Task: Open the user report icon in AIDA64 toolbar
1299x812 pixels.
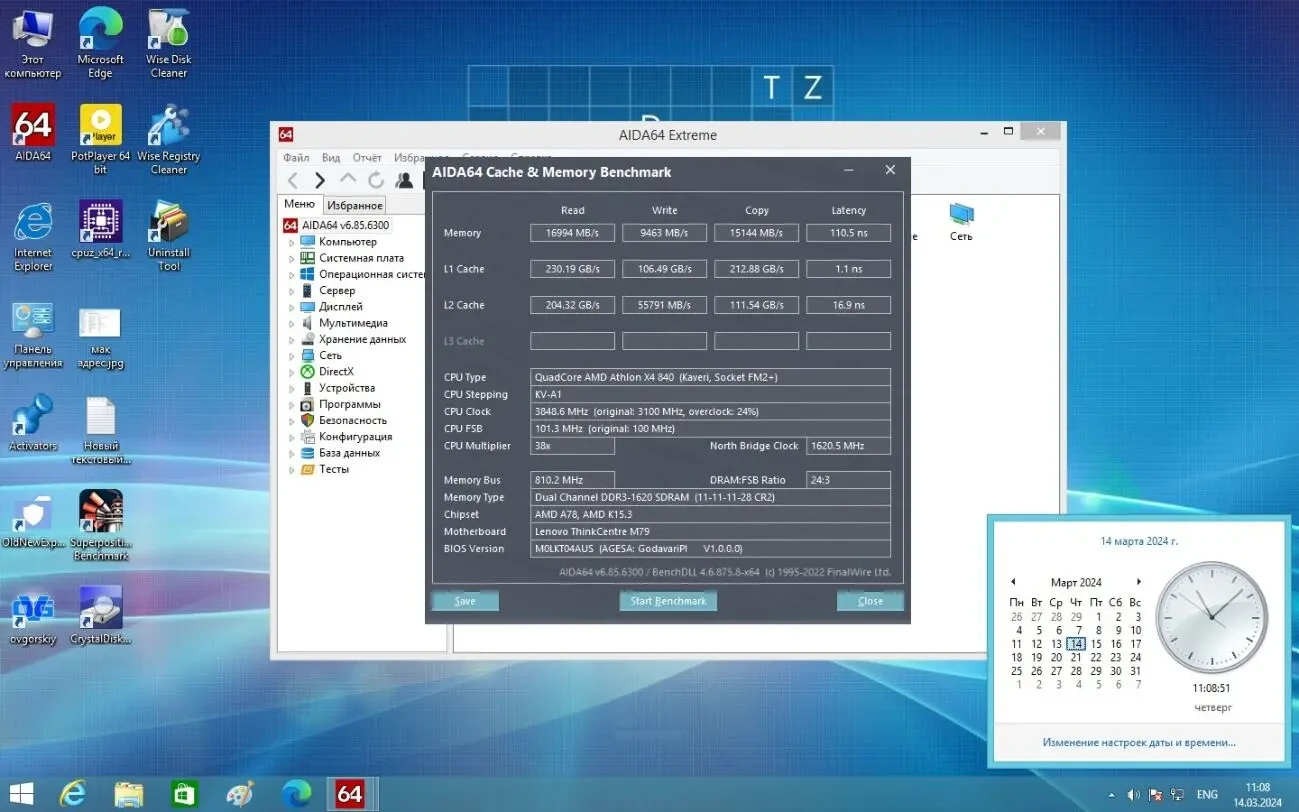Action: tap(404, 180)
